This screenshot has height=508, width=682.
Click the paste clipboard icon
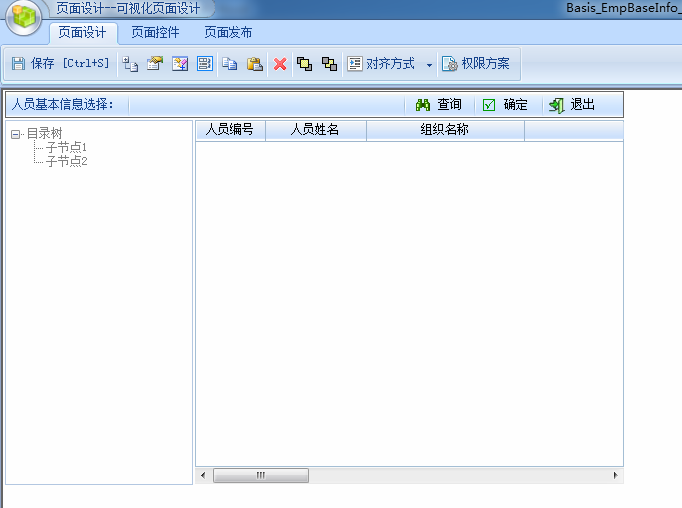tap(254, 64)
